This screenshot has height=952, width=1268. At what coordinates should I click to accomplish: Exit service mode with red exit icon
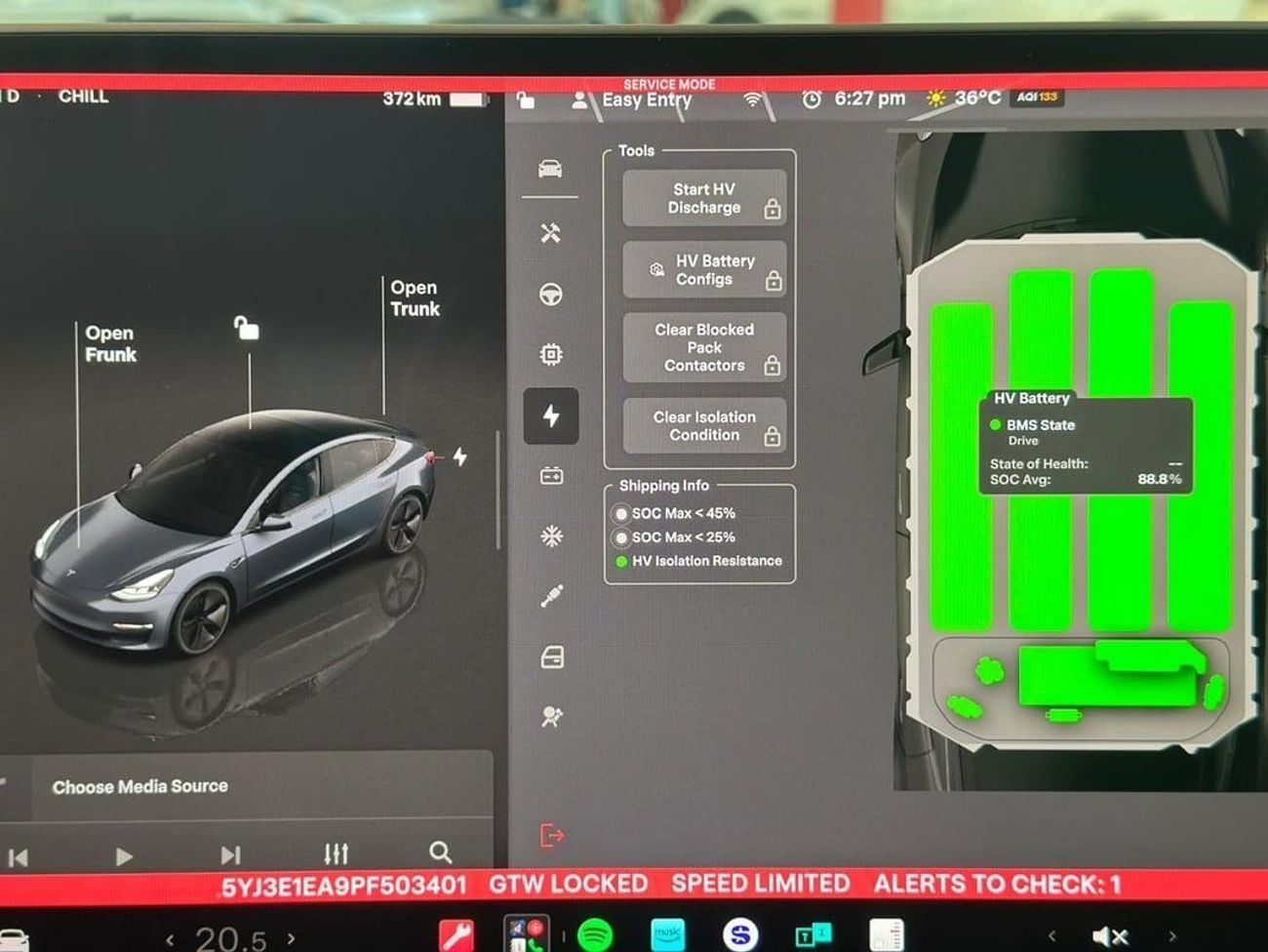pos(551,836)
